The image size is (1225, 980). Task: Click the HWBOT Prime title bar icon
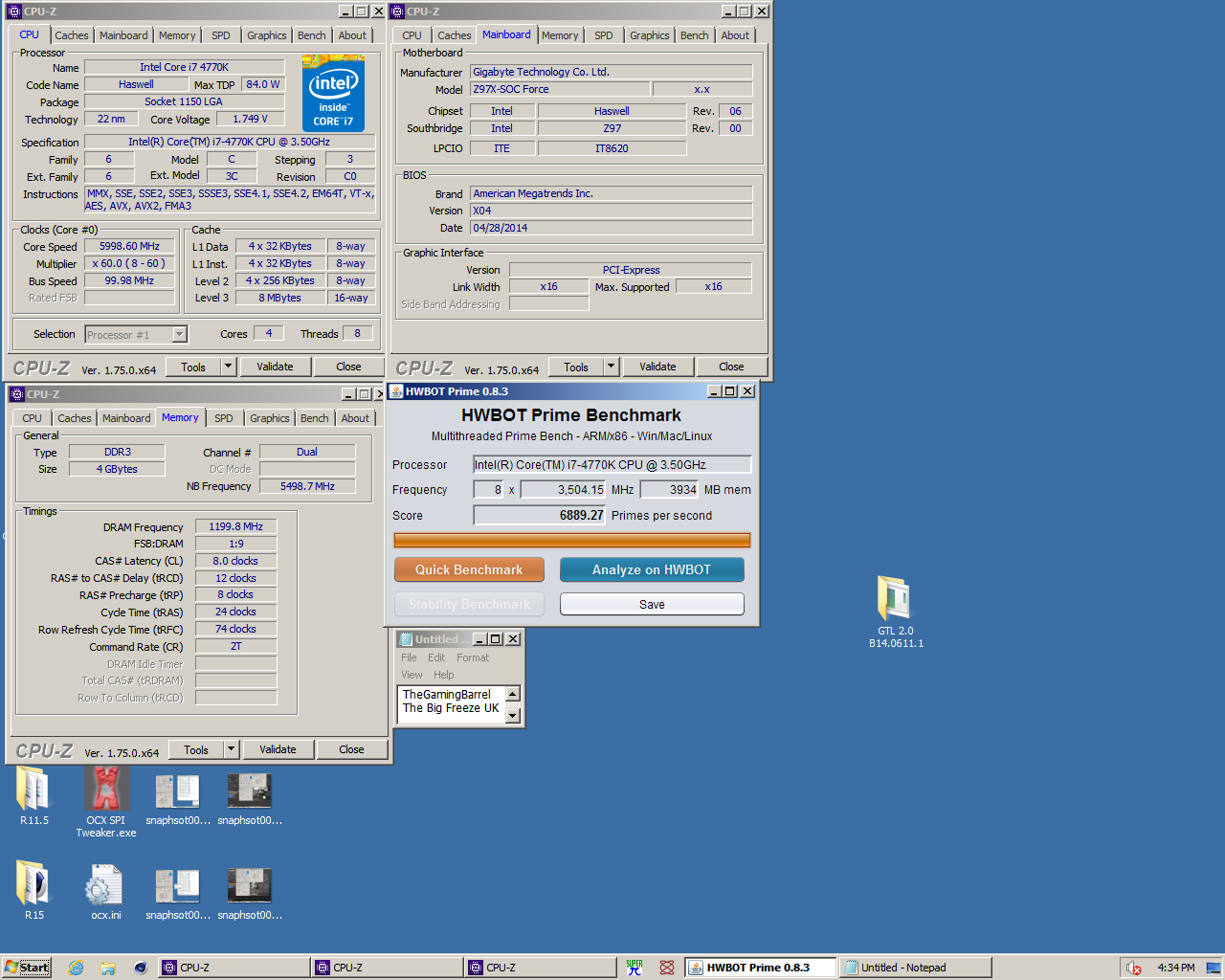[x=396, y=391]
